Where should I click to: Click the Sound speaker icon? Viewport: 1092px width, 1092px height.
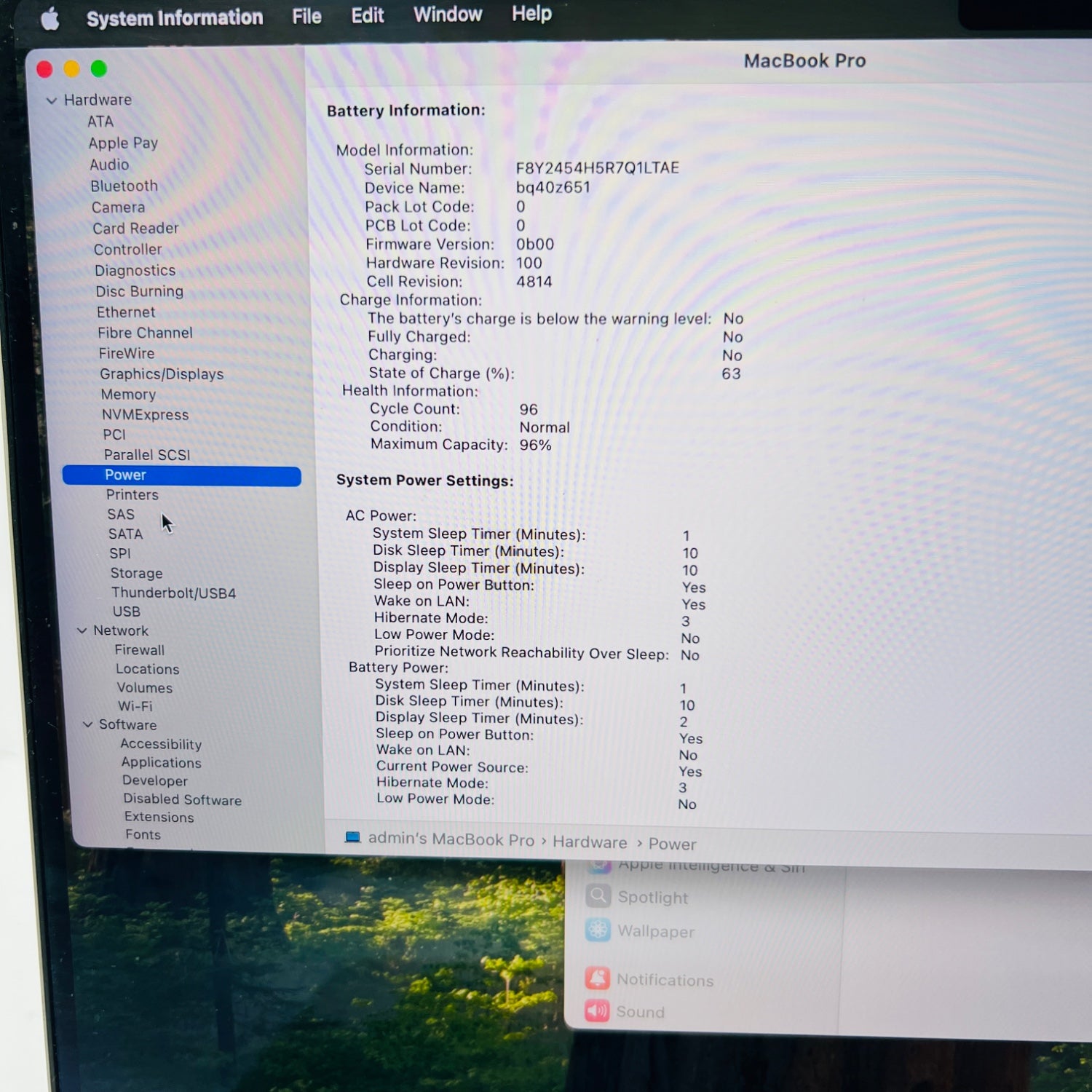click(597, 1010)
